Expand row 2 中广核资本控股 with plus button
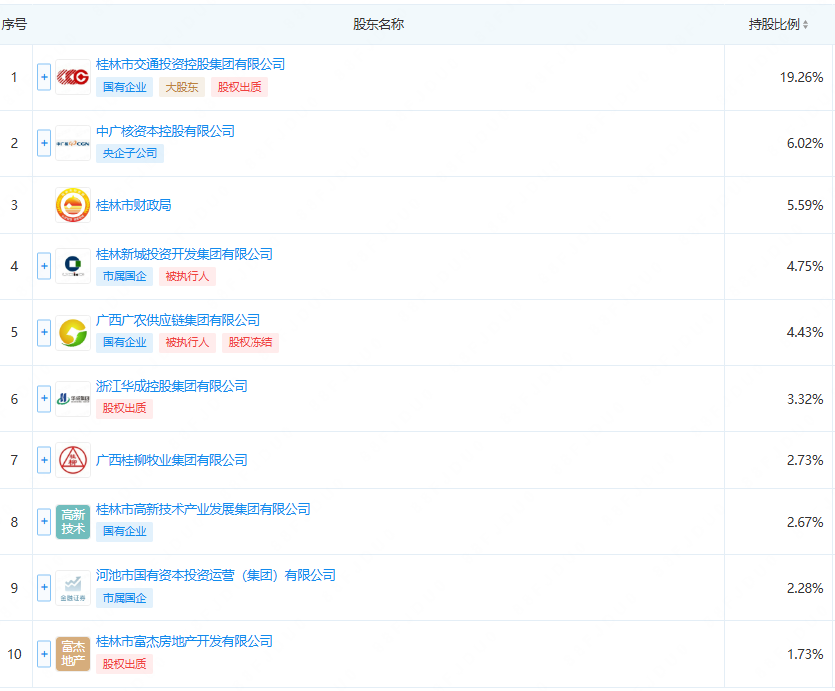Screen dimensions: 835x691 click(44, 143)
